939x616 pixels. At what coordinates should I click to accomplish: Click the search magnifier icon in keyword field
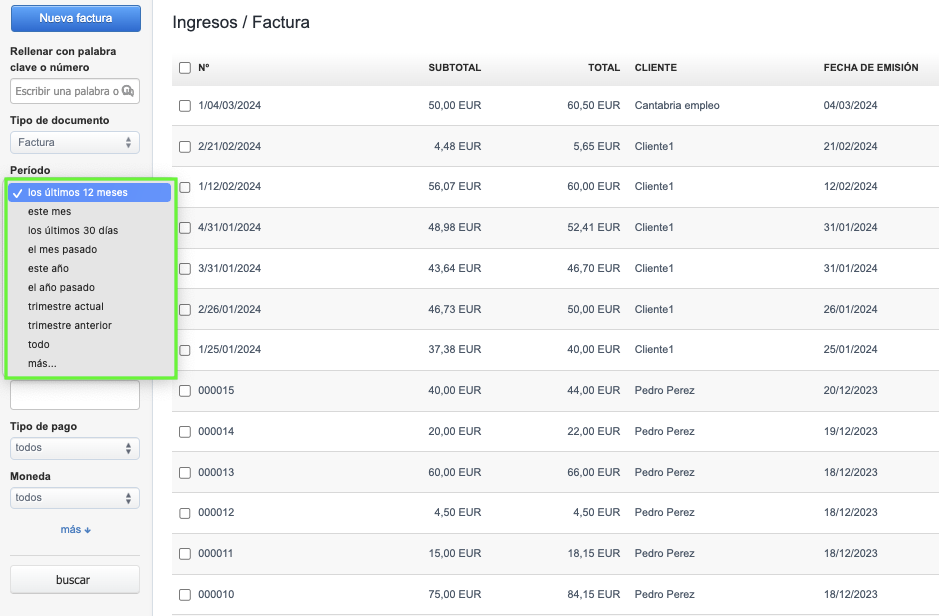pyautogui.click(x=127, y=92)
